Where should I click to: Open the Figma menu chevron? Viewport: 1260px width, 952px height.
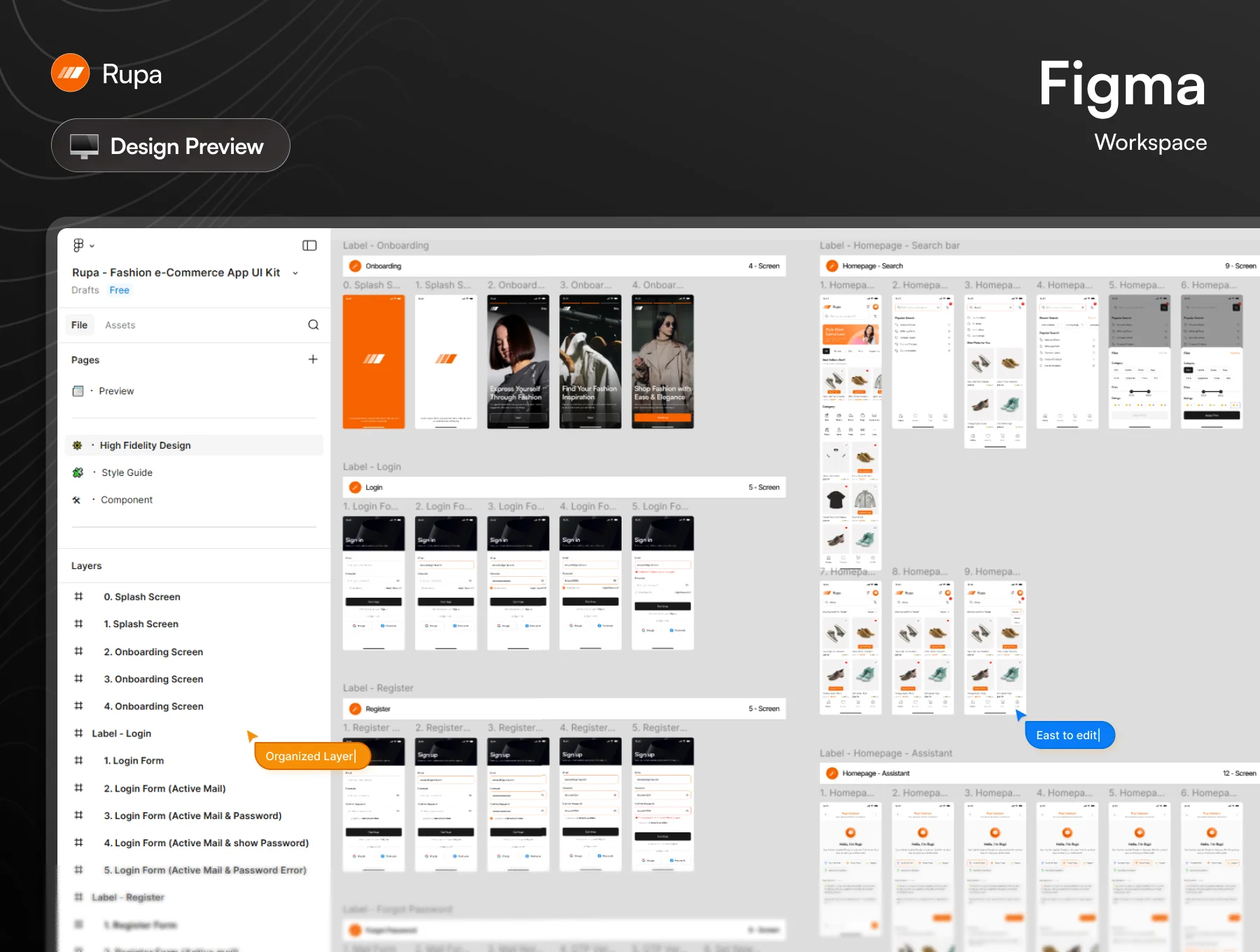(x=92, y=246)
